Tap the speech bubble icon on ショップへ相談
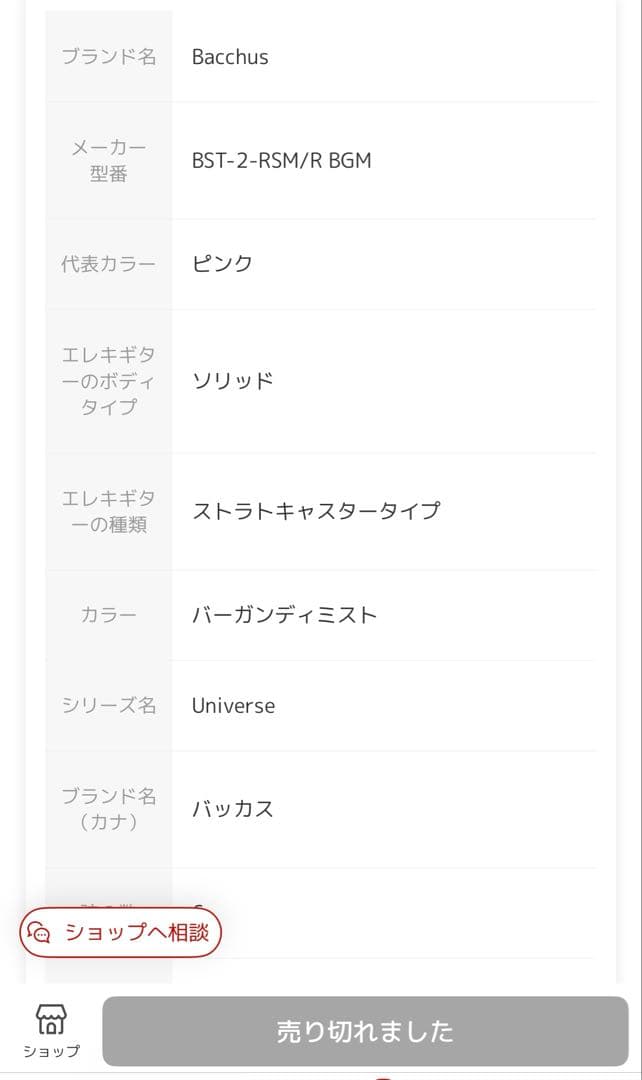The image size is (642, 1080). pyautogui.click(x=40, y=933)
